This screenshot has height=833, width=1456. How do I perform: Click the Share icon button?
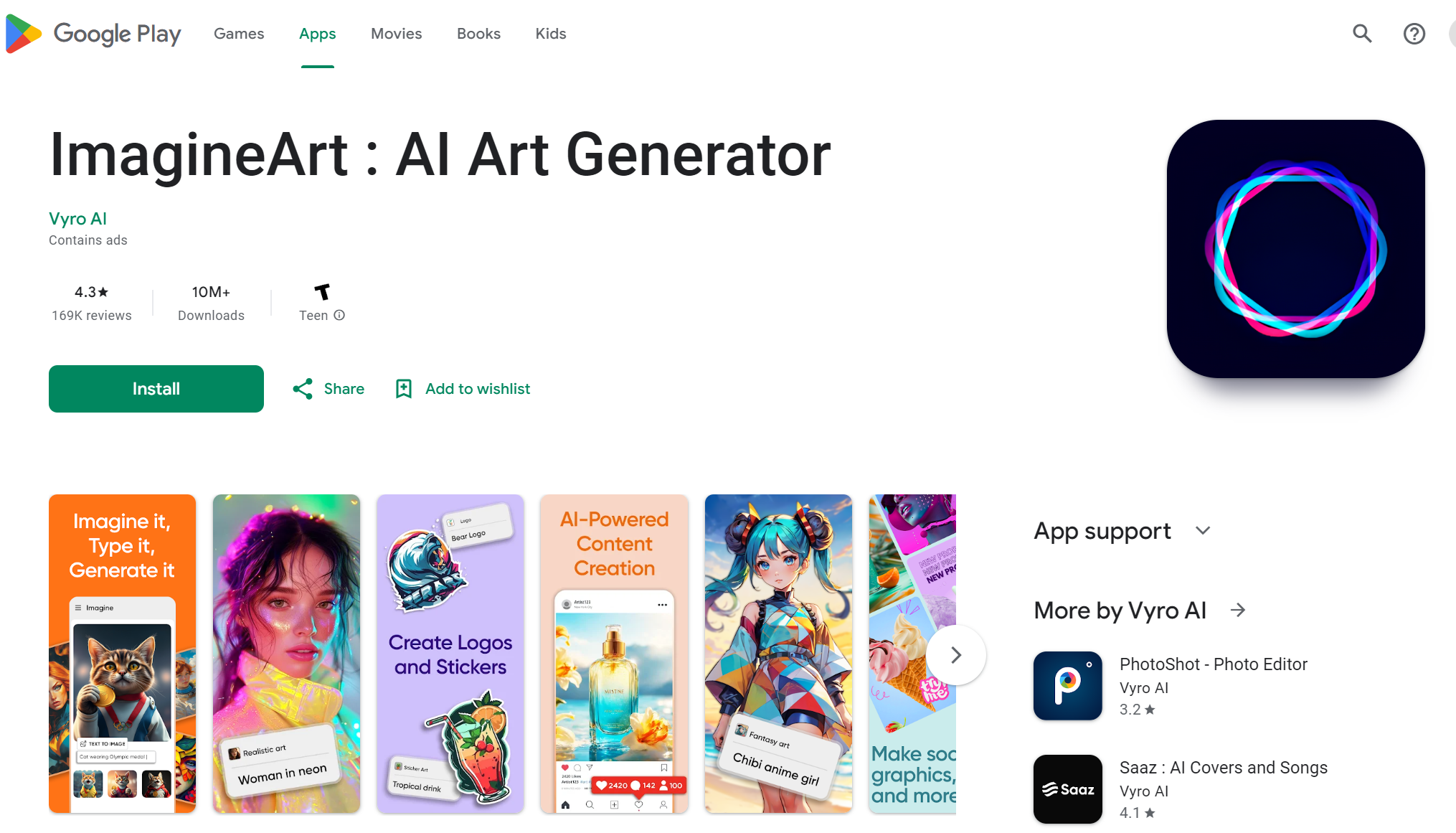303,388
